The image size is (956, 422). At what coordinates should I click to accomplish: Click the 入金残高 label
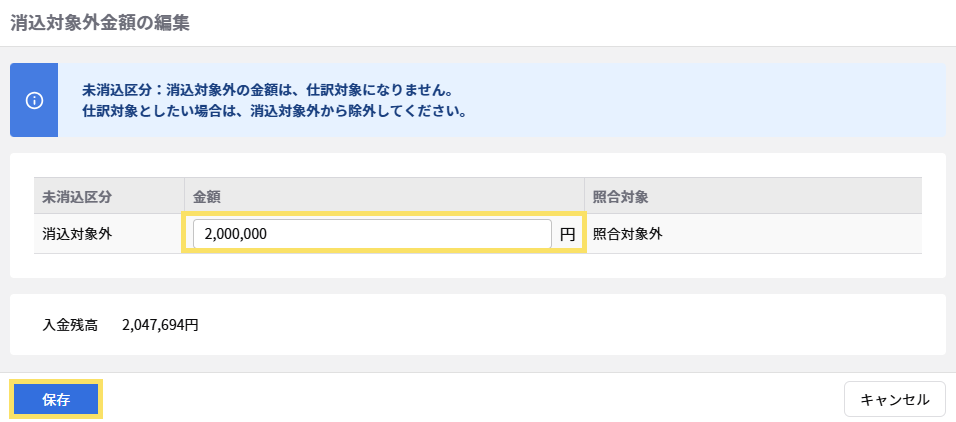[70, 325]
